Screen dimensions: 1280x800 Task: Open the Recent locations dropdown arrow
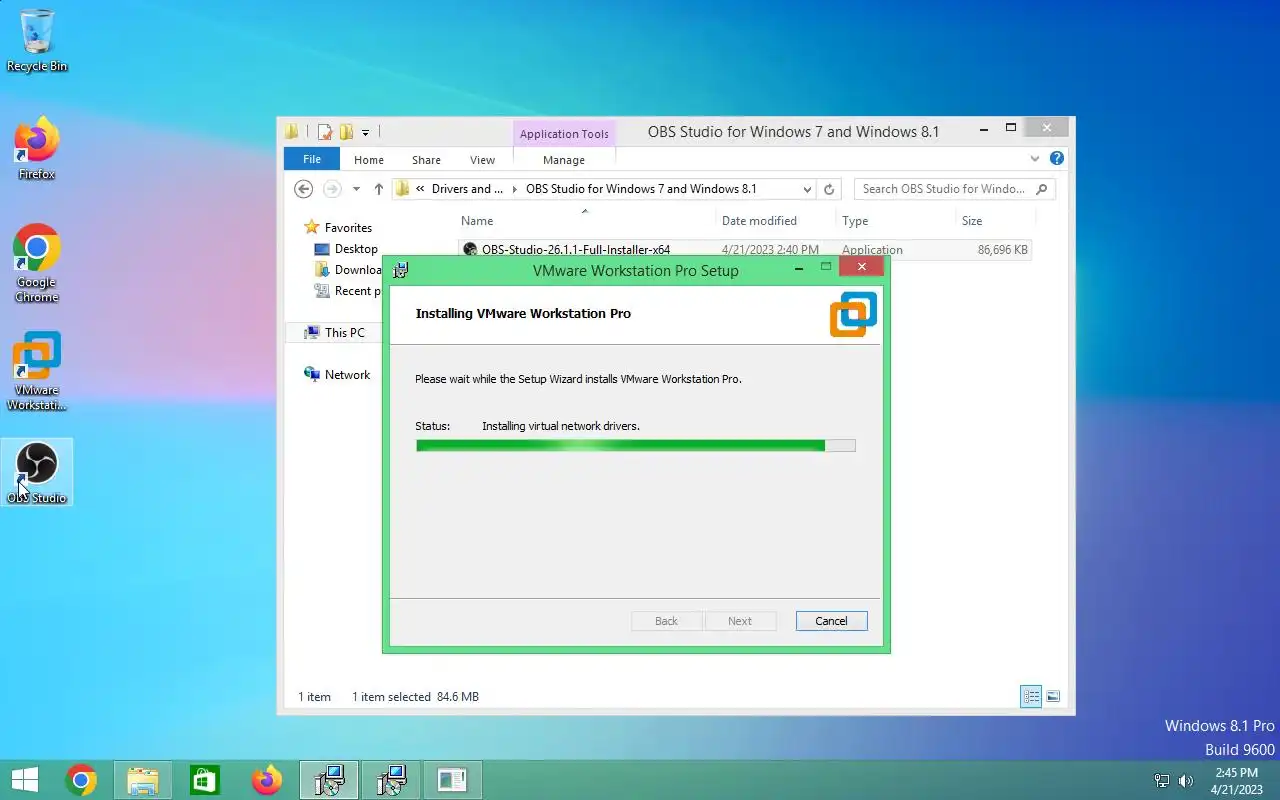click(x=356, y=189)
